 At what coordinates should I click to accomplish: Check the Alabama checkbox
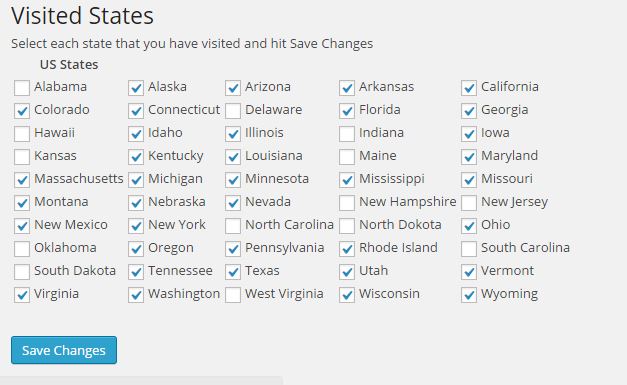pos(22,88)
